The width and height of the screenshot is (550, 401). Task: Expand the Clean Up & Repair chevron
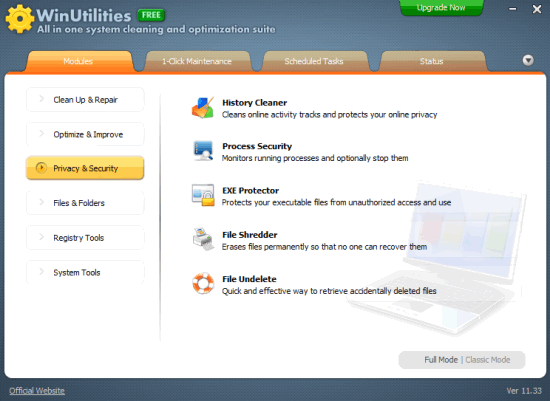41,99
